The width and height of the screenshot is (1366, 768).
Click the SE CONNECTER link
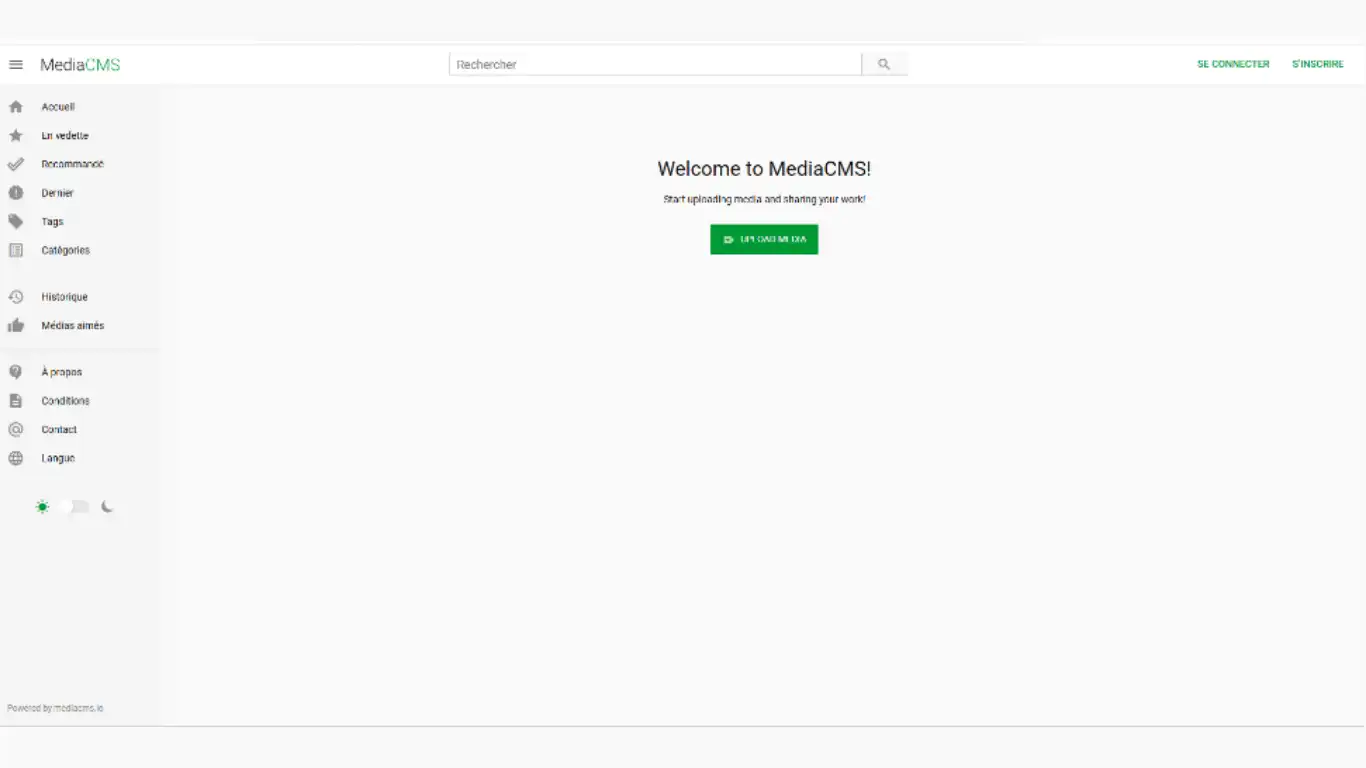[1232, 63]
